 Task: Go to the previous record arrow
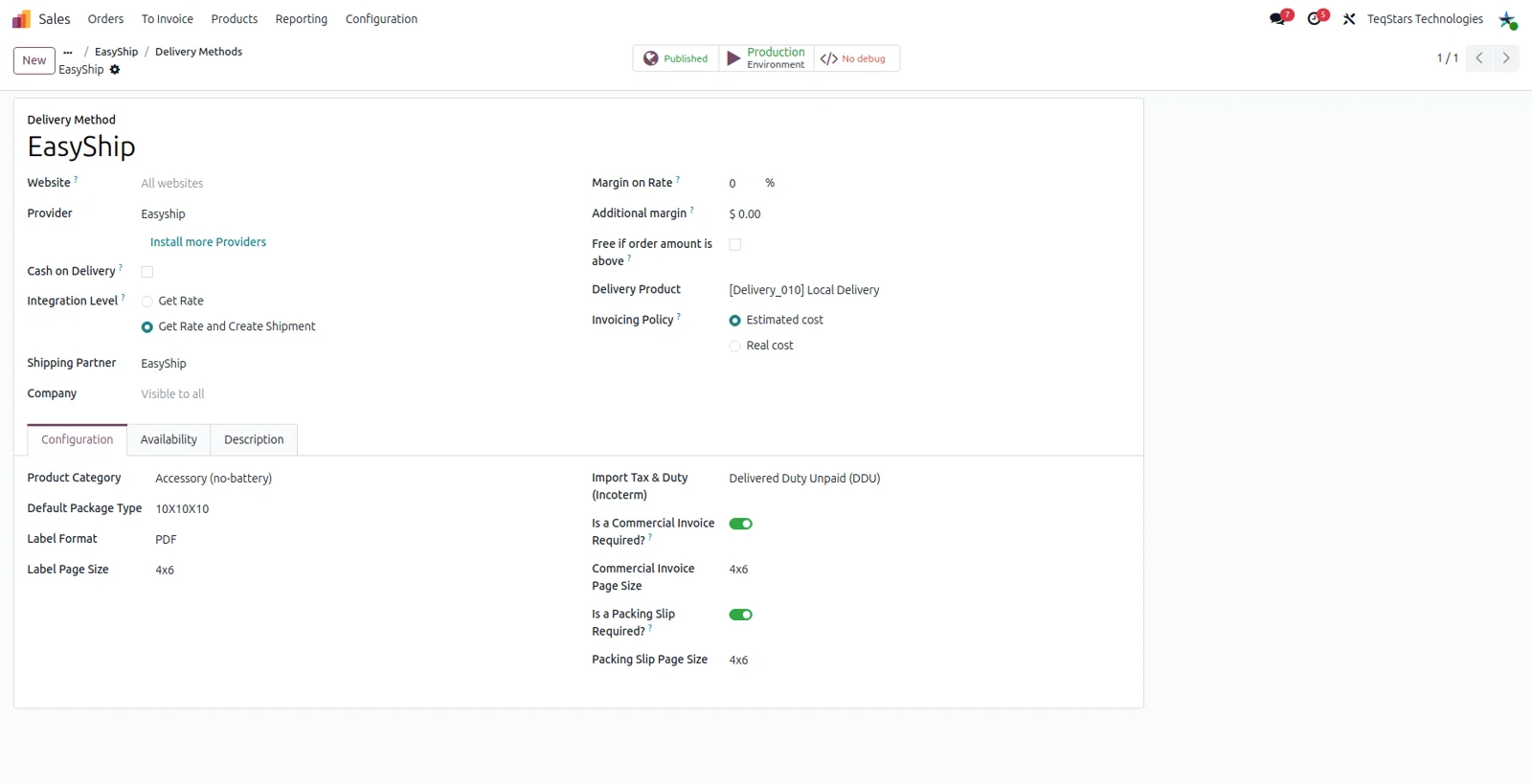[1479, 58]
